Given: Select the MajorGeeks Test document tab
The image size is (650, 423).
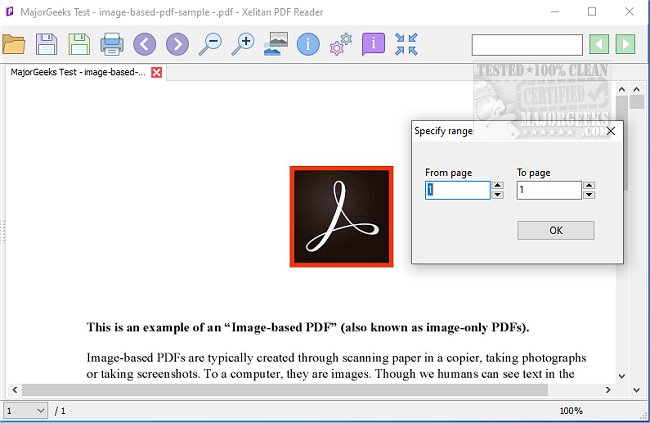Looking at the screenshot, I should pos(78,72).
